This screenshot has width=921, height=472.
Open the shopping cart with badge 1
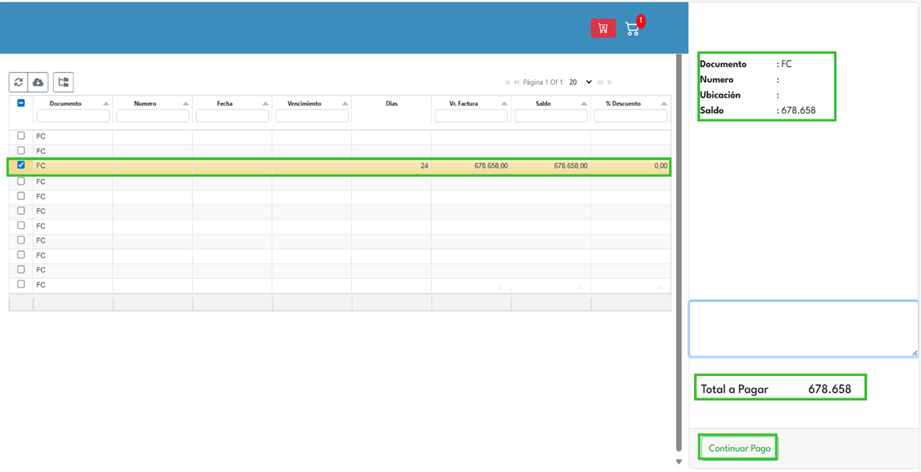click(632, 28)
